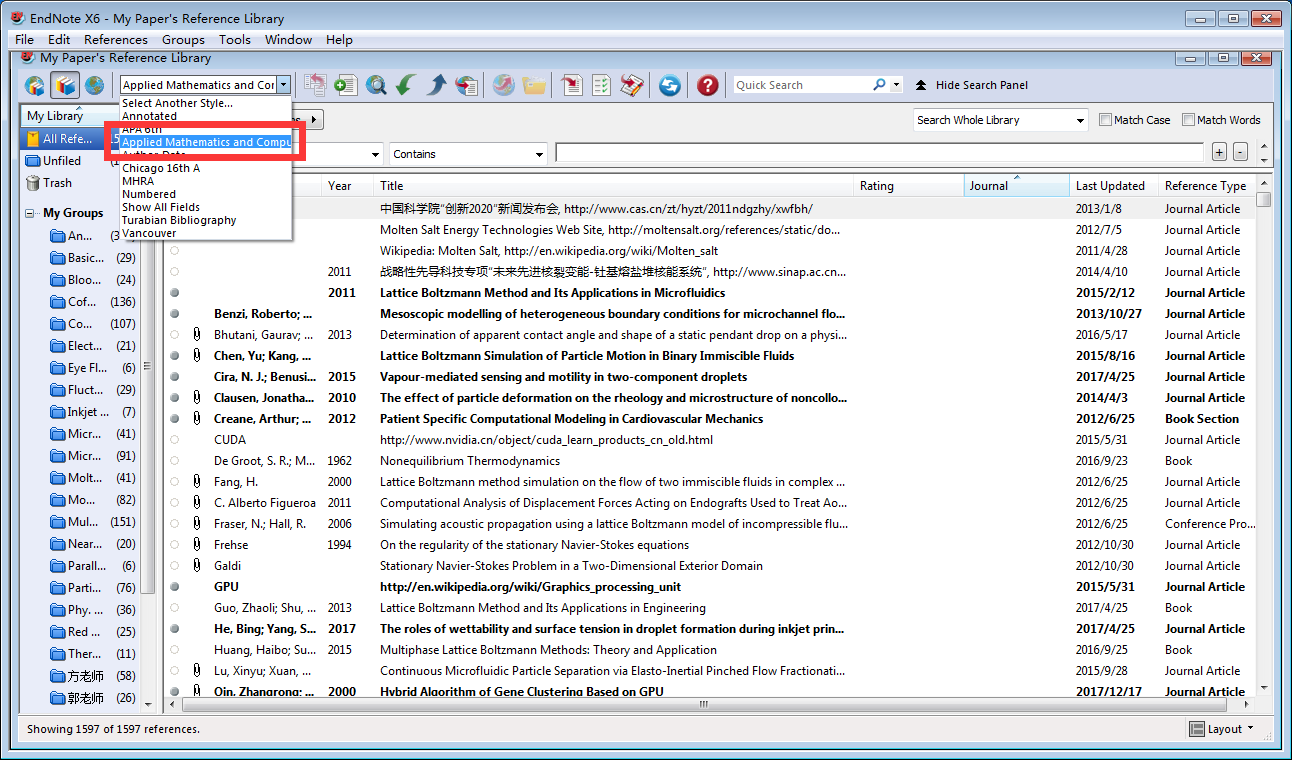Close the output style dropdown via its arrow
The width and height of the screenshot is (1292, 760).
[x=284, y=85]
